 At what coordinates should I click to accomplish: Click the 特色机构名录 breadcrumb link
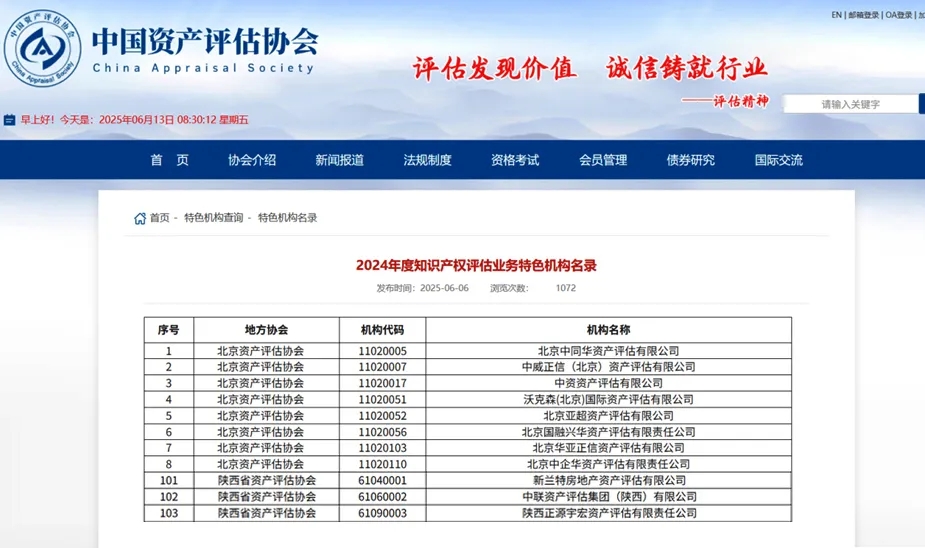pyautogui.click(x=287, y=218)
